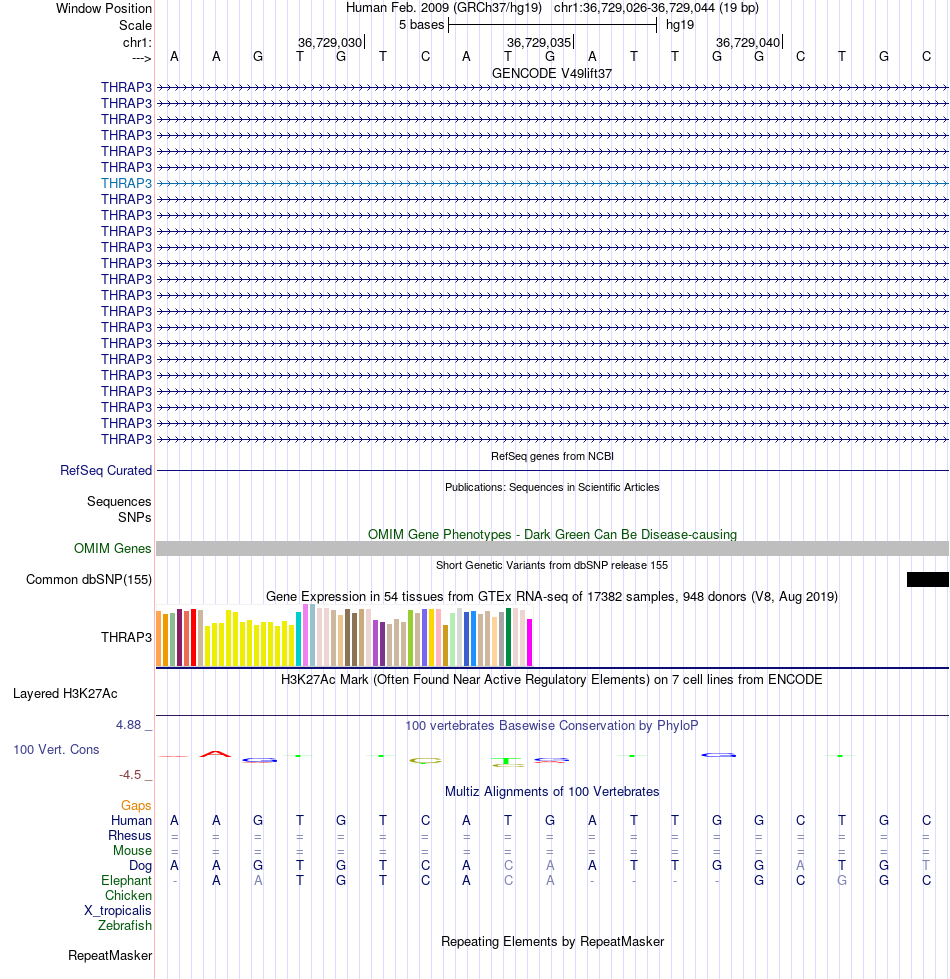
Task: Click the 'Human' alignment row label
Action: pos(132,820)
